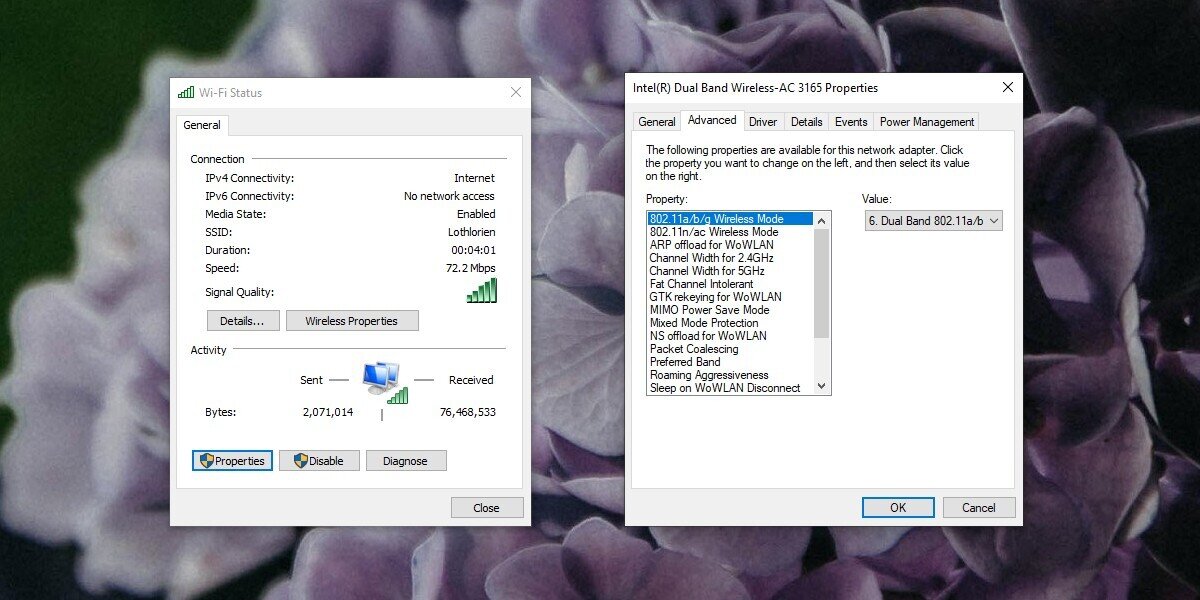
Task: Select the Details tab
Action: [x=806, y=121]
